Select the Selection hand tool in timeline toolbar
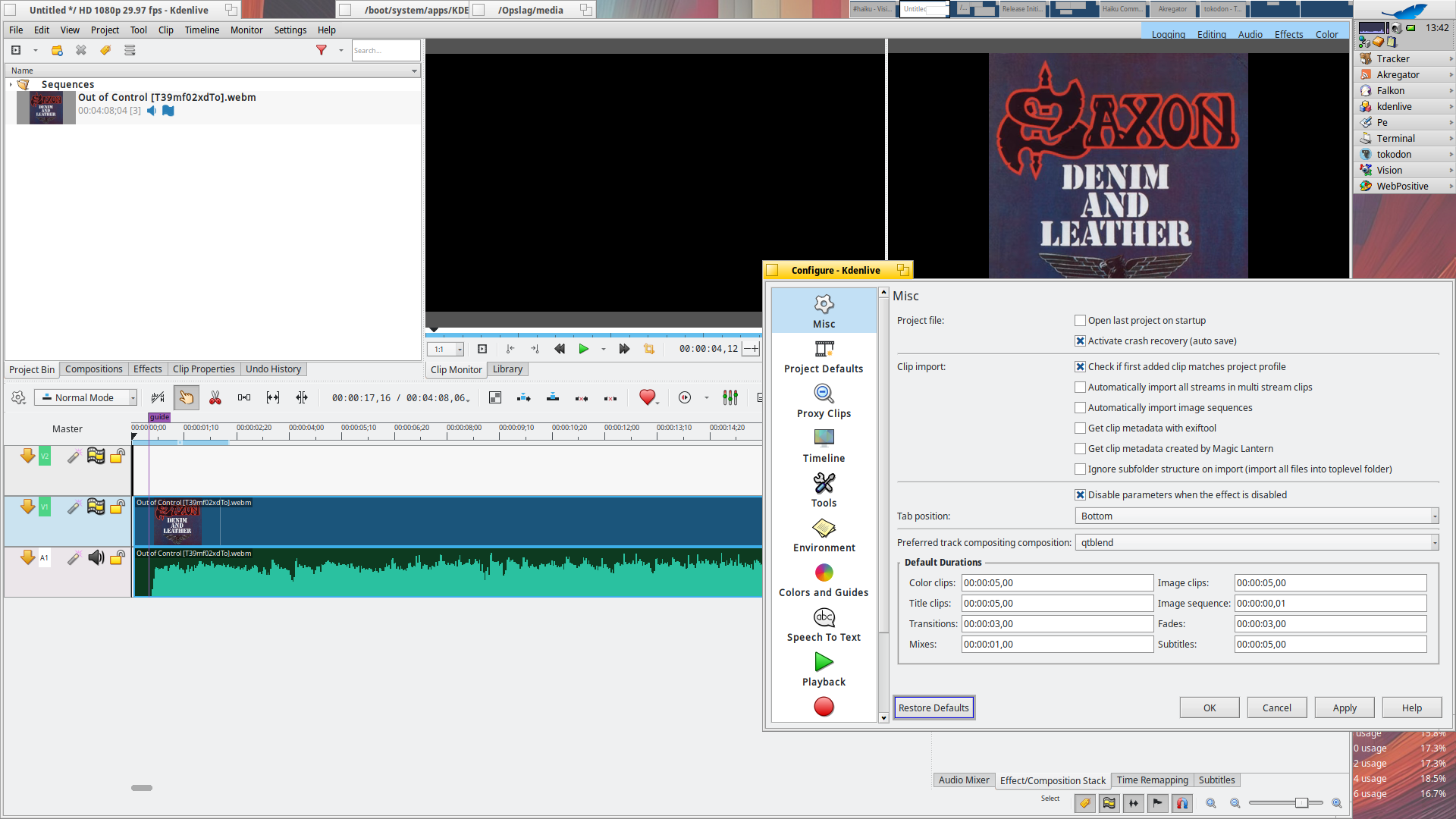 pyautogui.click(x=186, y=397)
